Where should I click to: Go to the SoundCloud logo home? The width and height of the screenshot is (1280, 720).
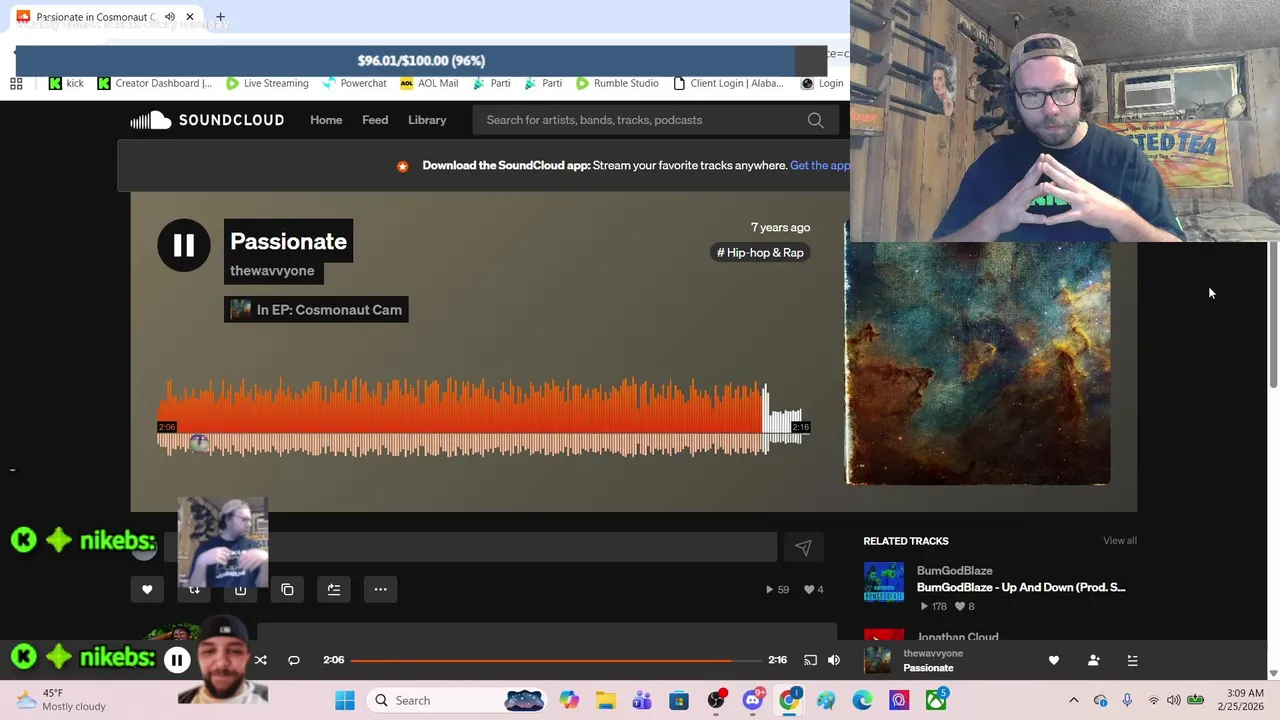[x=207, y=120]
